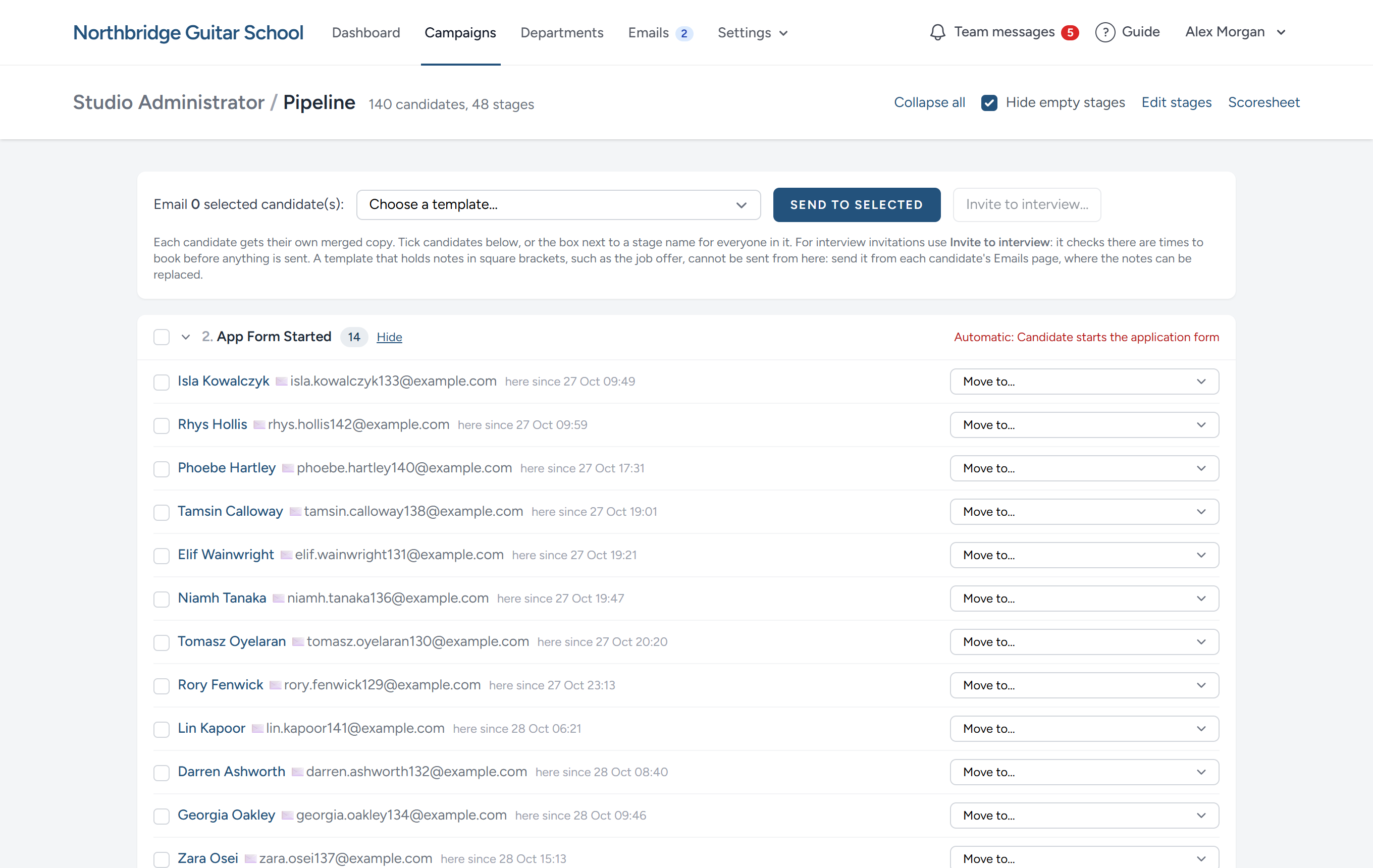Click the Northbridge Guitar School logo
The image size is (1373, 868).
click(x=188, y=32)
